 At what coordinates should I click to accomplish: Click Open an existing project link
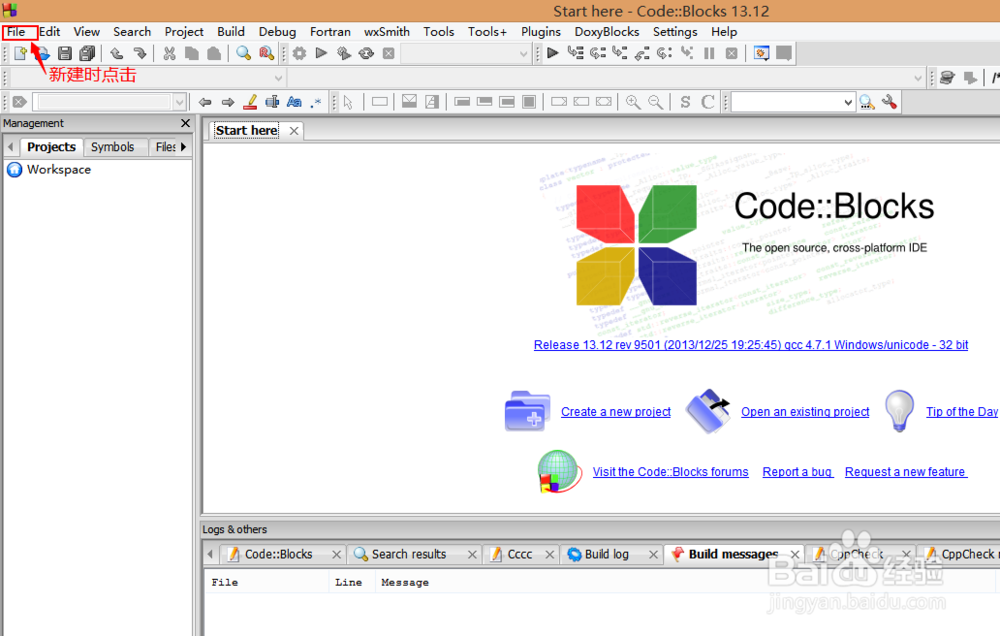pyautogui.click(x=805, y=412)
